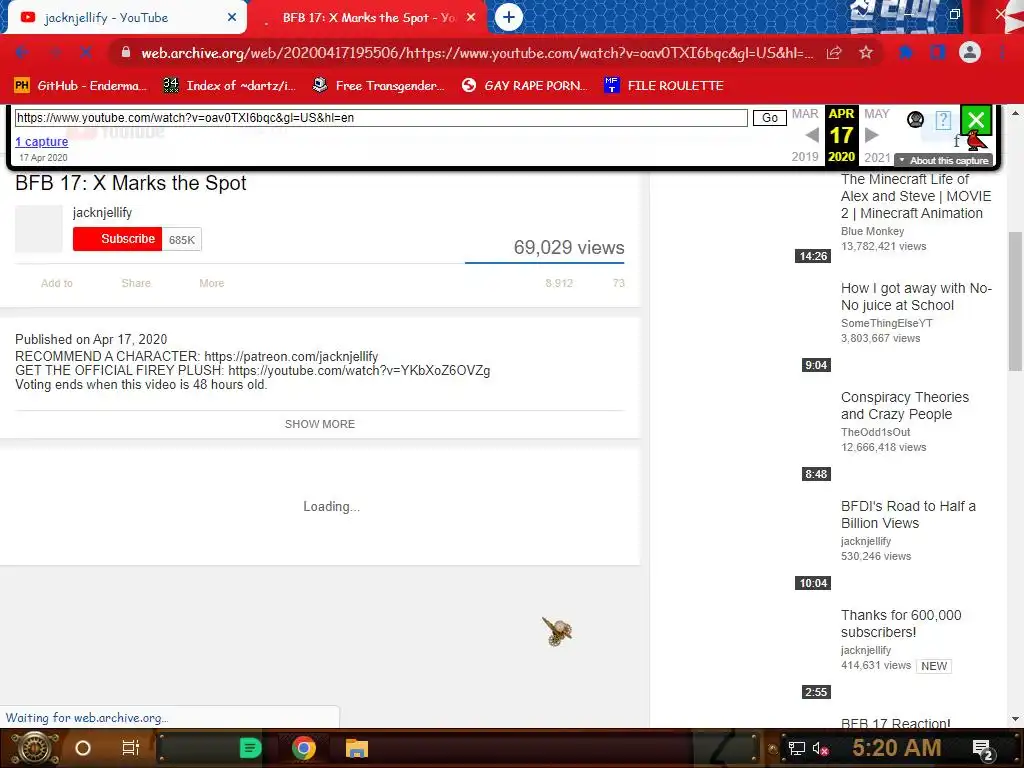Close the Wayback toolbar with green X
Image resolution: width=1024 pixels, height=768 pixels.
976,120
